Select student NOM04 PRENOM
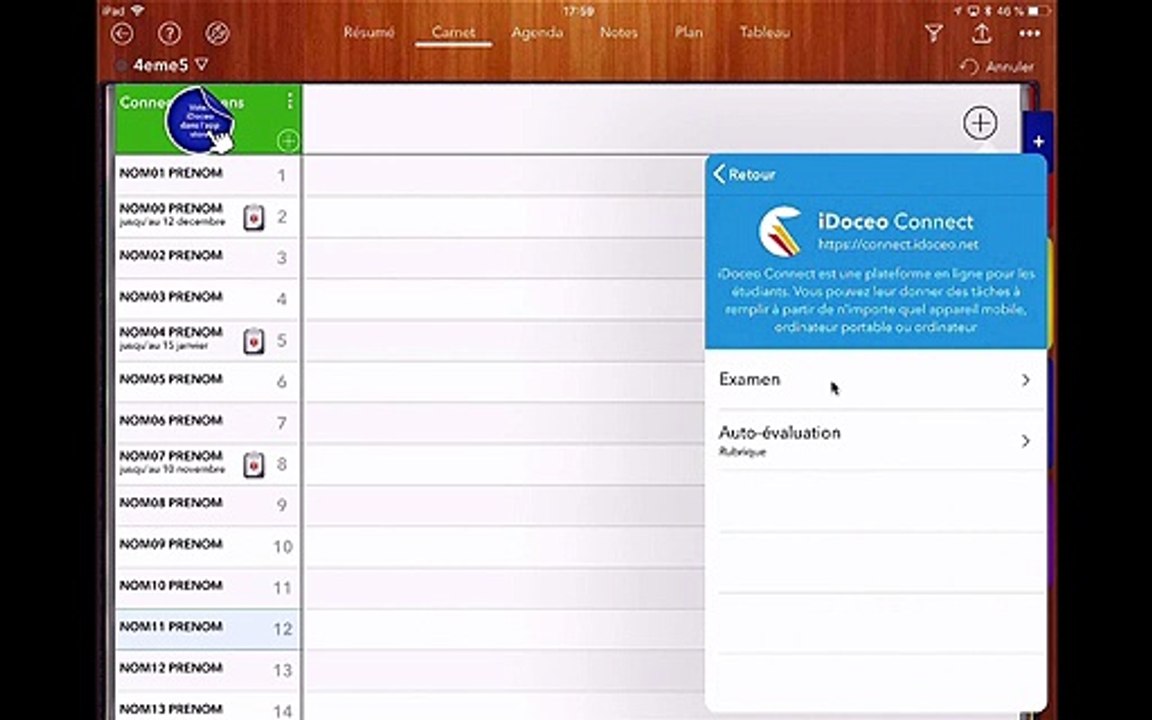The image size is (1152, 720). point(171,332)
